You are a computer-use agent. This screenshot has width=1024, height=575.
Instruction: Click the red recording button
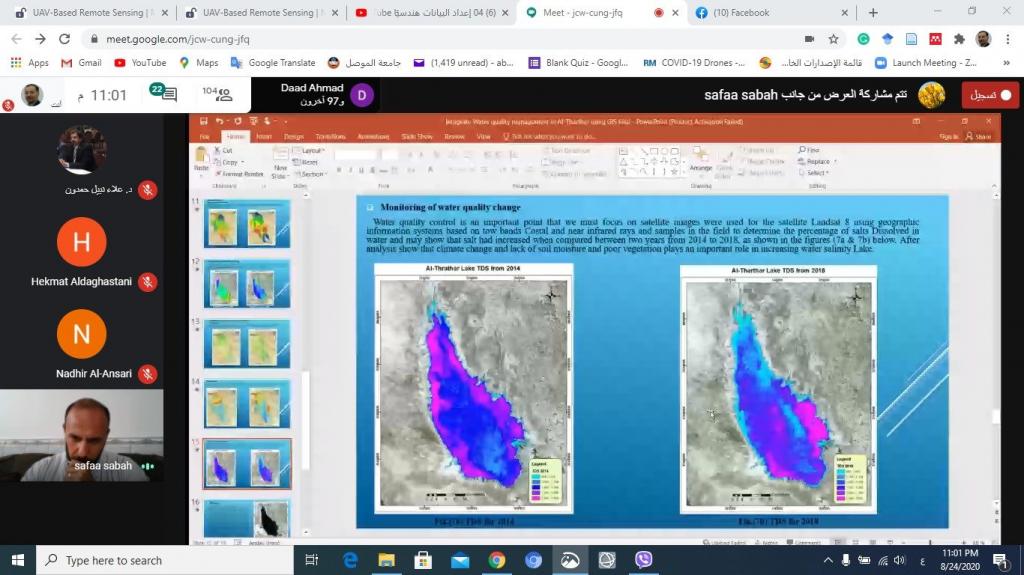990,95
